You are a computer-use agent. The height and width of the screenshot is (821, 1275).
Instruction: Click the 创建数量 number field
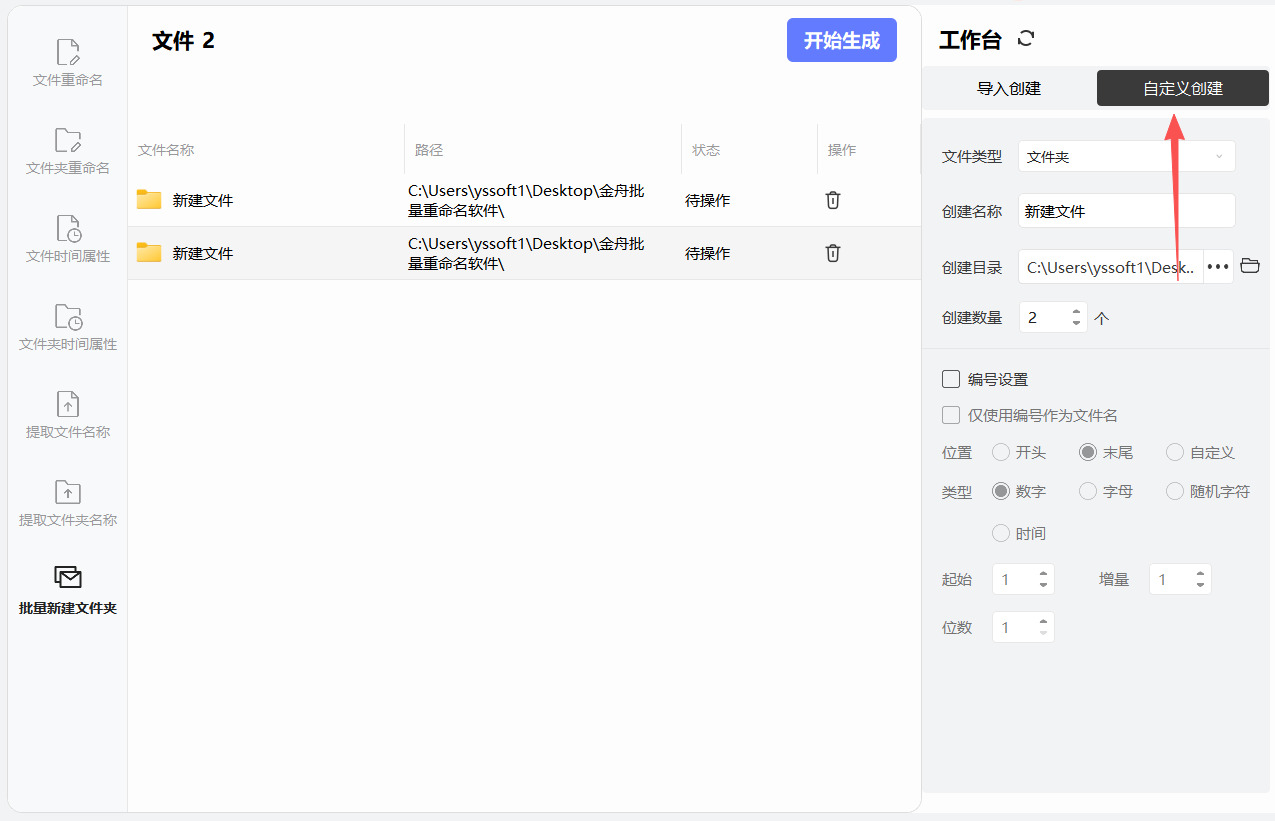[1053, 318]
